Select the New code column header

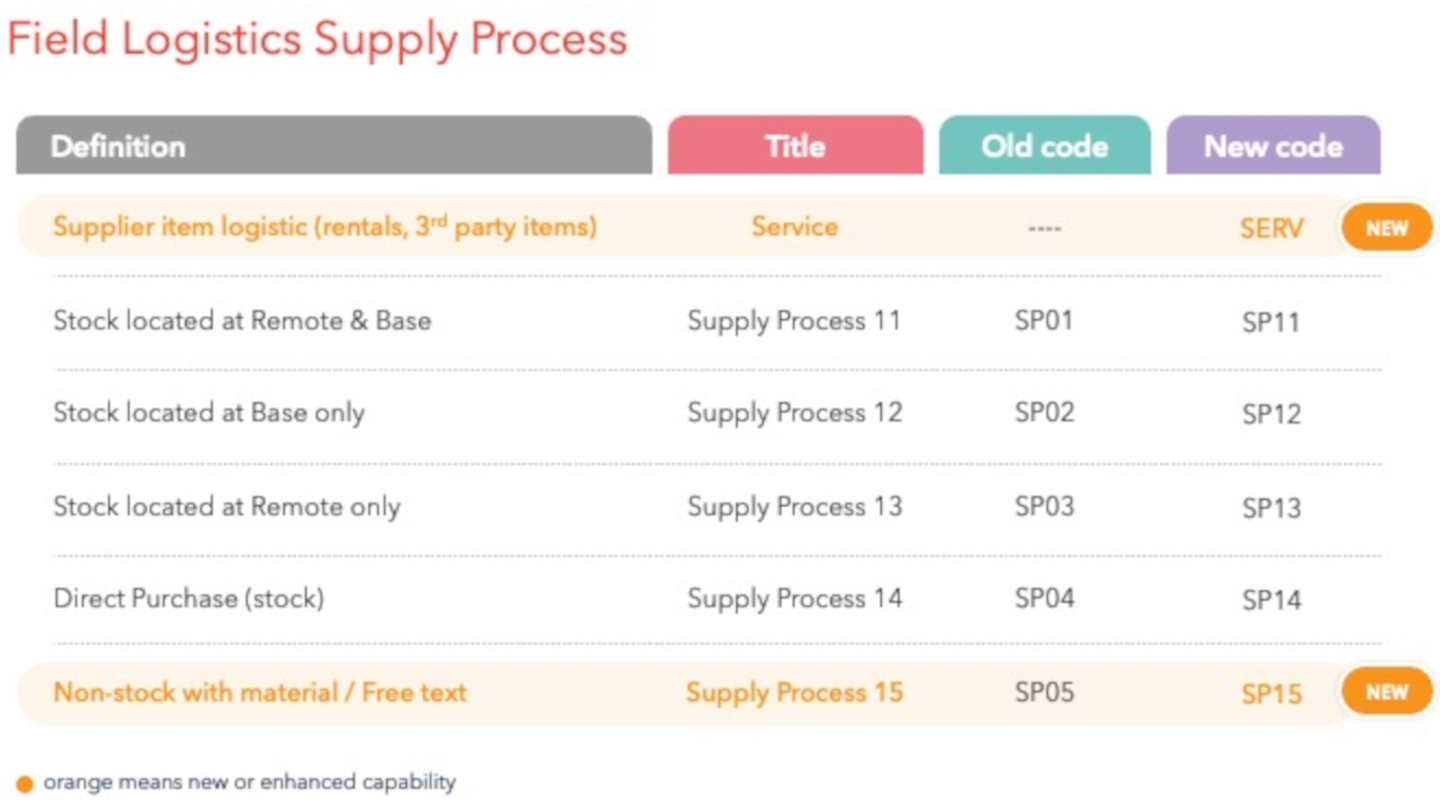[1273, 146]
